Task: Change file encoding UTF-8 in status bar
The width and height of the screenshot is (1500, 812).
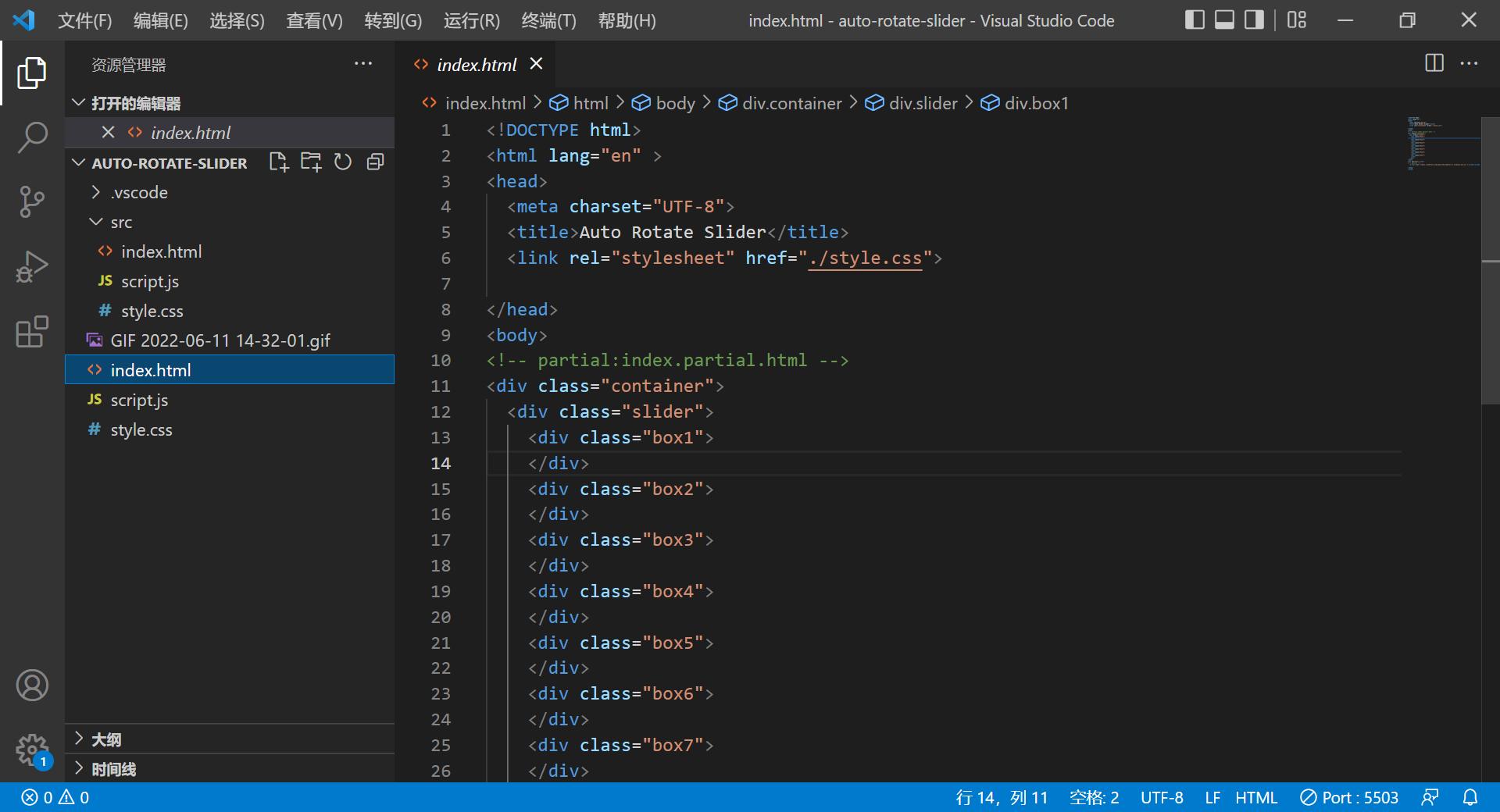Action: pyautogui.click(x=1162, y=797)
